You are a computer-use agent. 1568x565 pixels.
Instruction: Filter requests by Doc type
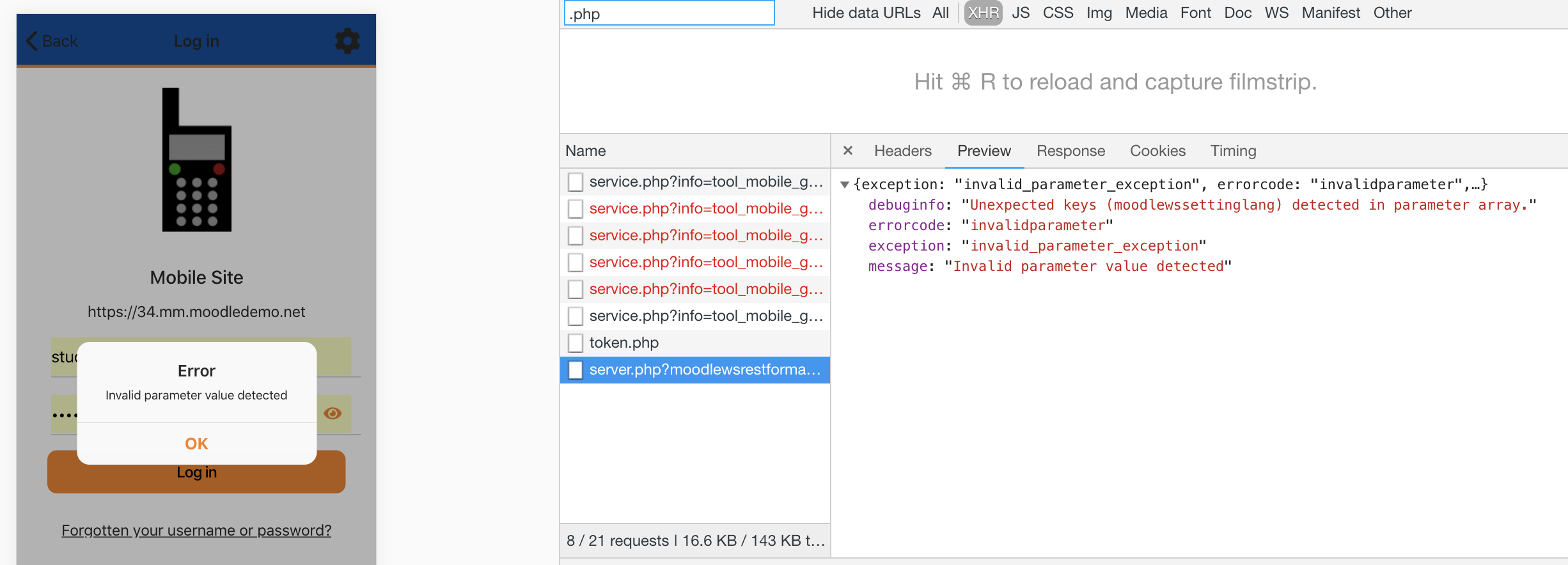1238,13
